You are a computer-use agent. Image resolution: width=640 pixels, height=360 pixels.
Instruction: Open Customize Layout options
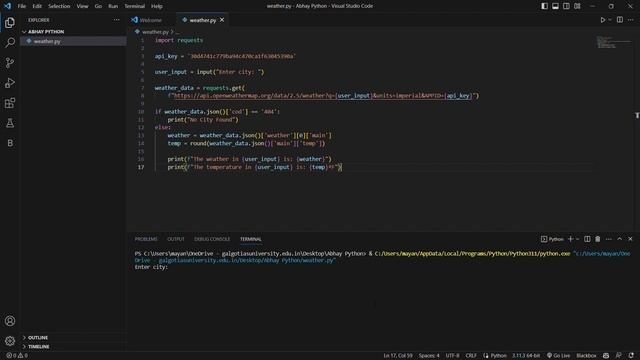(x=577, y=6)
